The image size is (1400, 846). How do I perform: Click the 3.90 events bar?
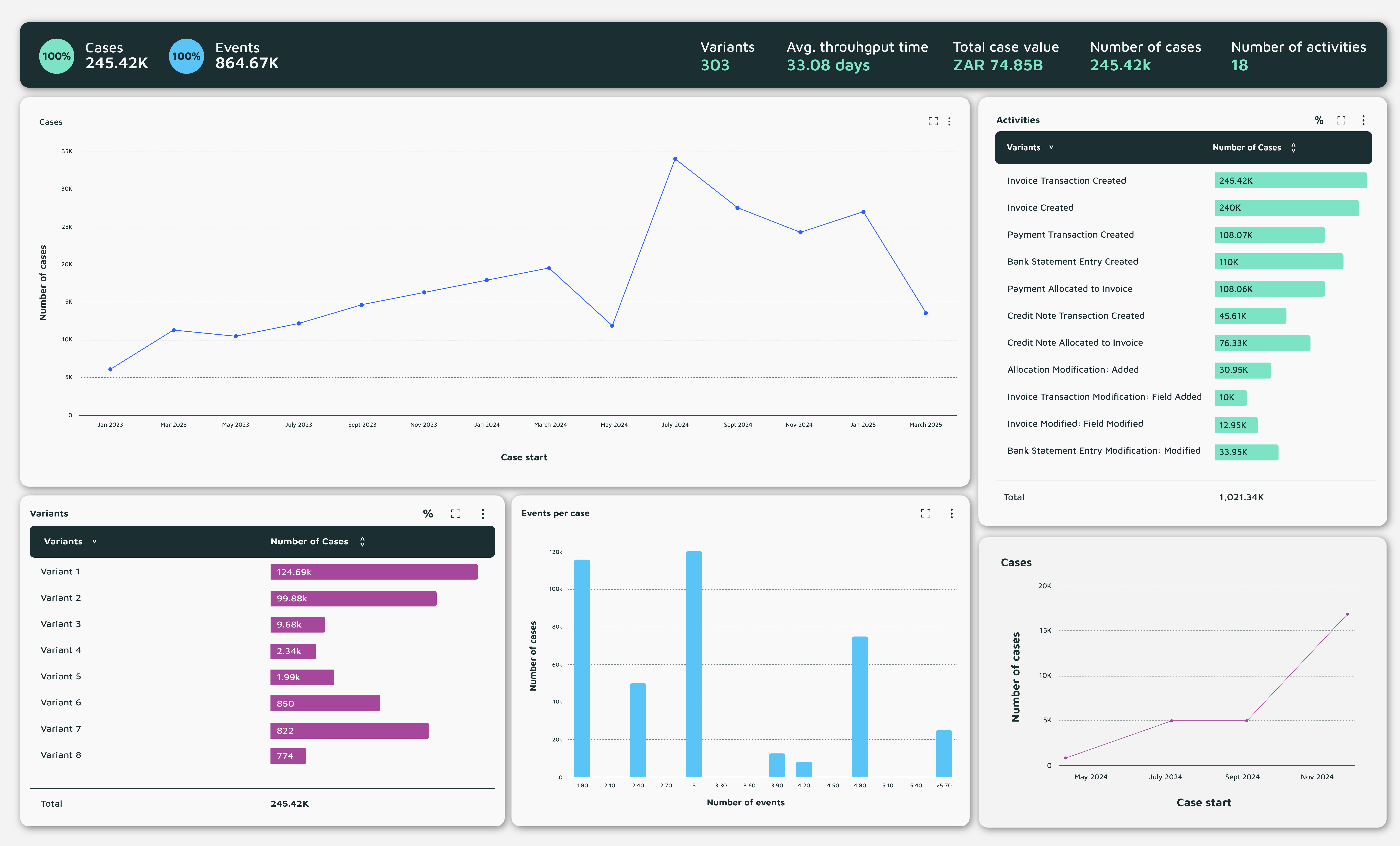[x=777, y=765]
